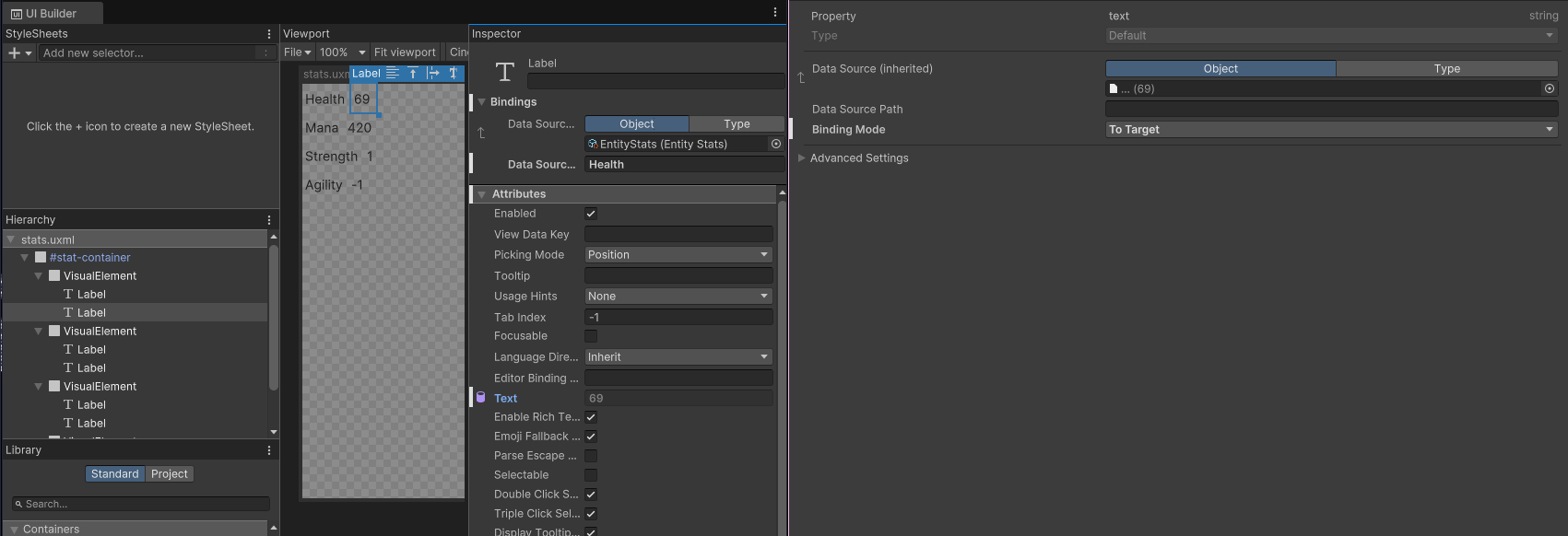Image resolution: width=1568 pixels, height=536 pixels.
Task: Select Type button under Data Source (inherited)
Action: pyautogui.click(x=1446, y=69)
